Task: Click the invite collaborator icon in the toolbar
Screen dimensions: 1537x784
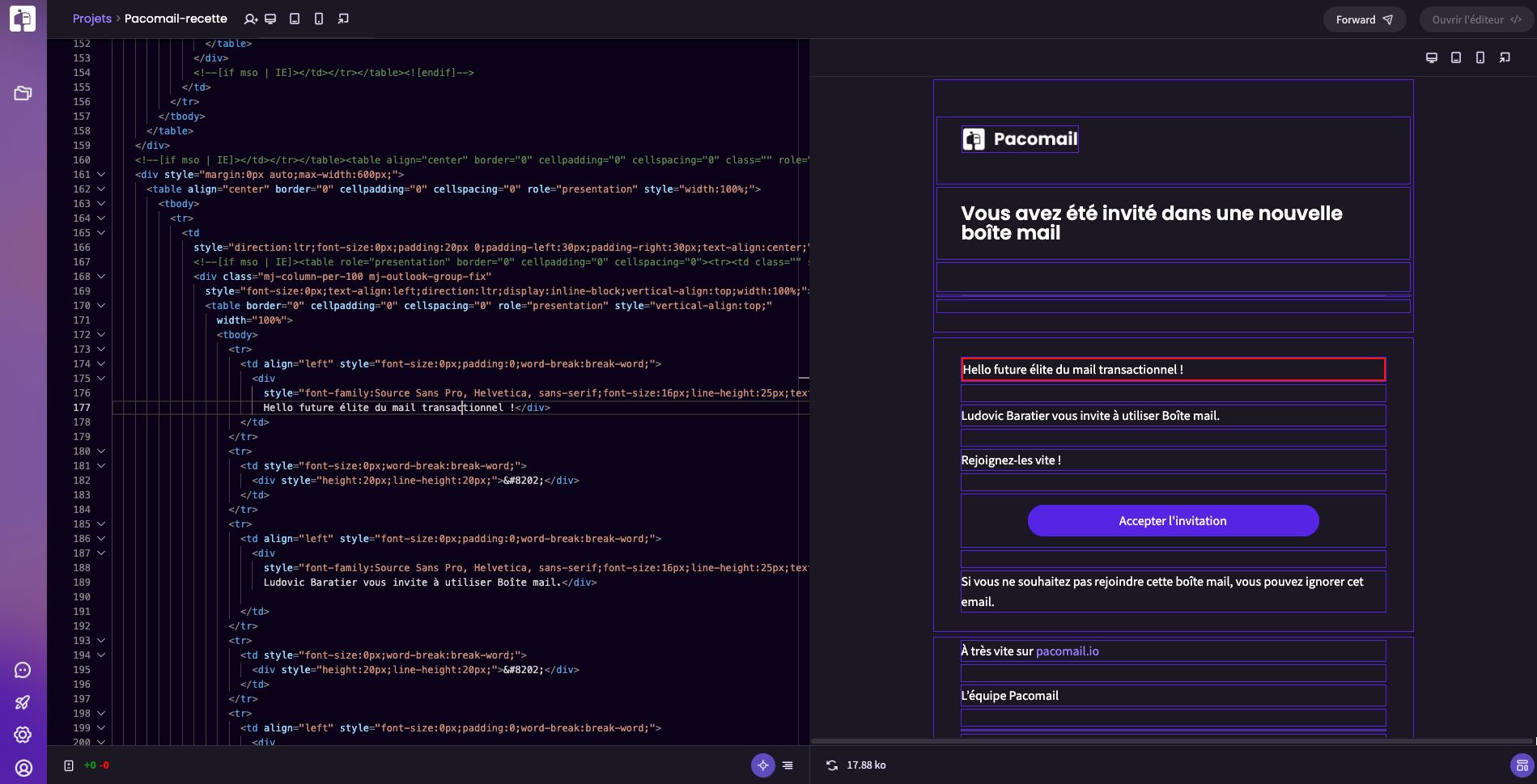Action: pos(251,18)
